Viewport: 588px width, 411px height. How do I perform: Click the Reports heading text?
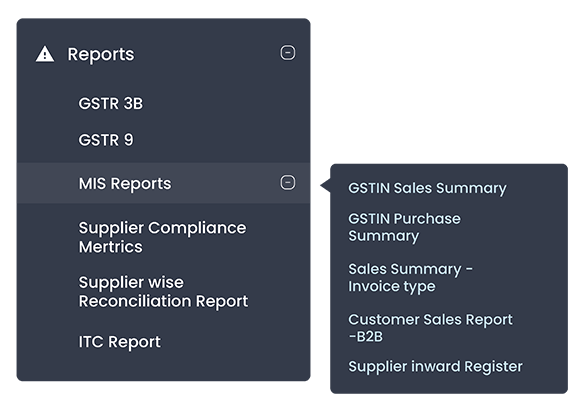click(x=100, y=54)
